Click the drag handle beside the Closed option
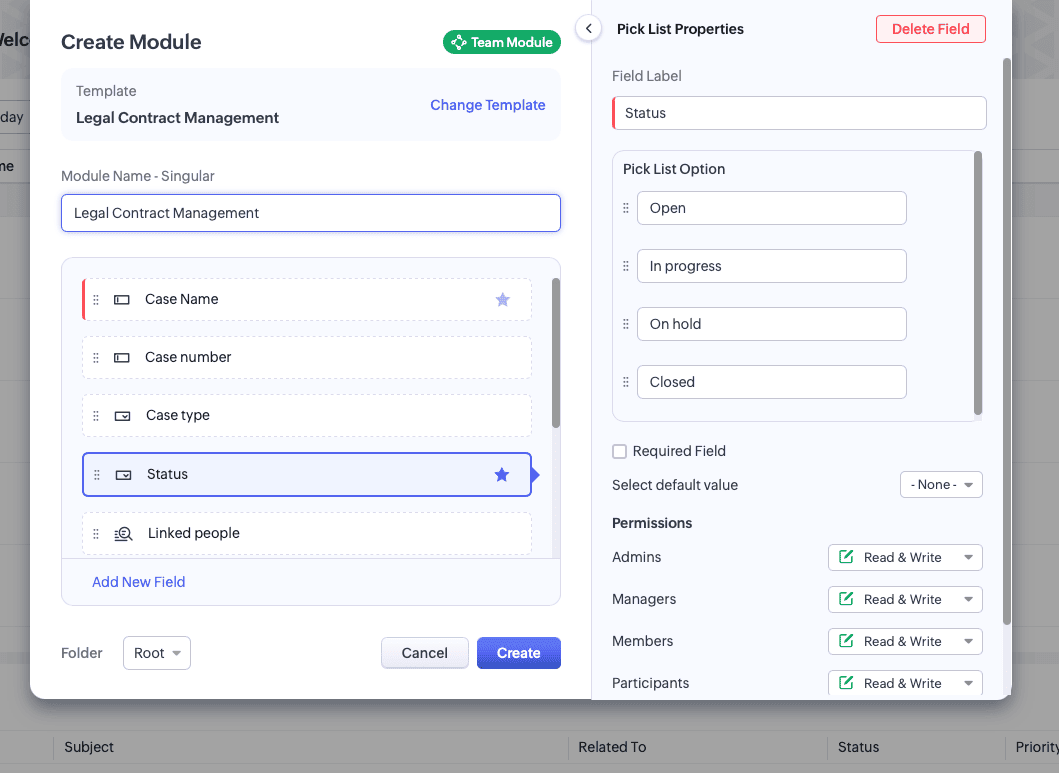Image resolution: width=1059 pixels, height=773 pixels. (x=625, y=382)
